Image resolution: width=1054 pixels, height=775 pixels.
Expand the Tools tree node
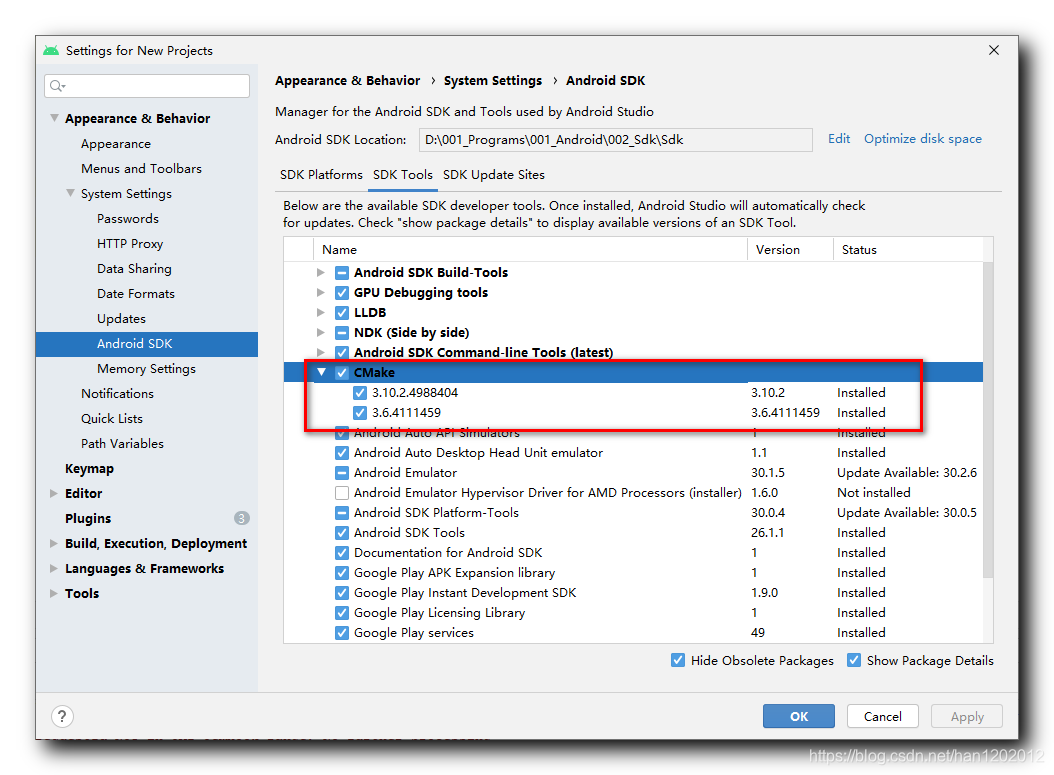(x=54, y=594)
